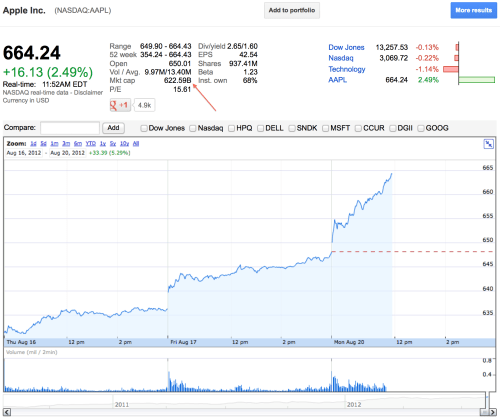
Task: Toggle the SNDK comparison checkbox
Action: click(x=292, y=128)
